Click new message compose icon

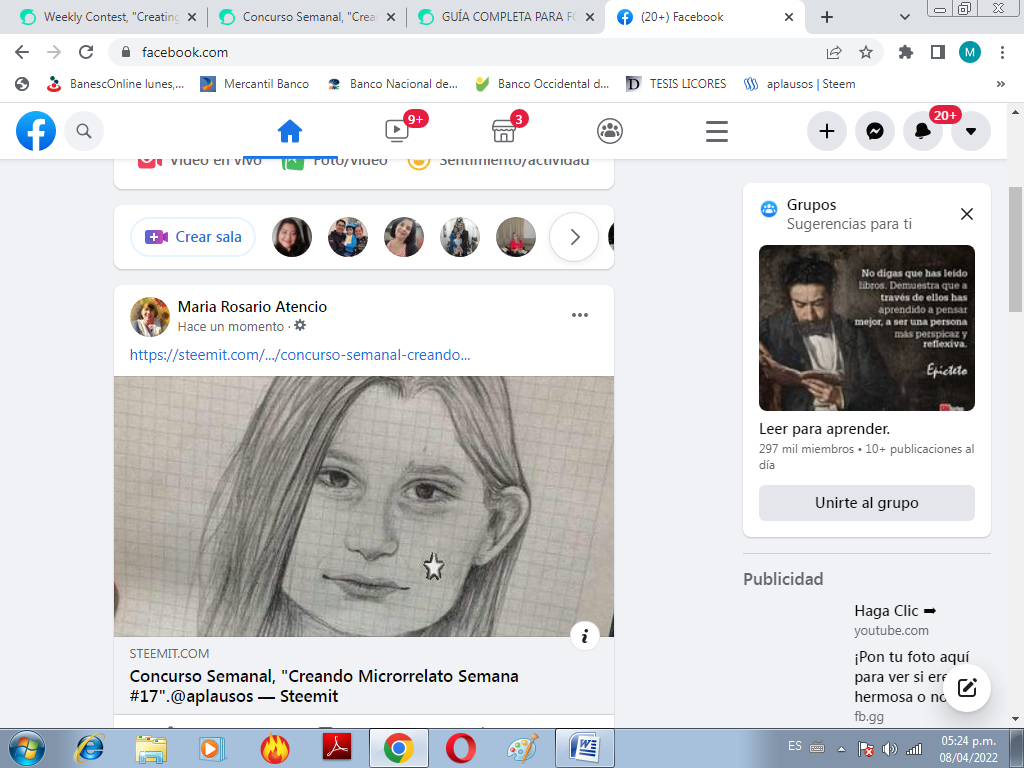point(967,688)
